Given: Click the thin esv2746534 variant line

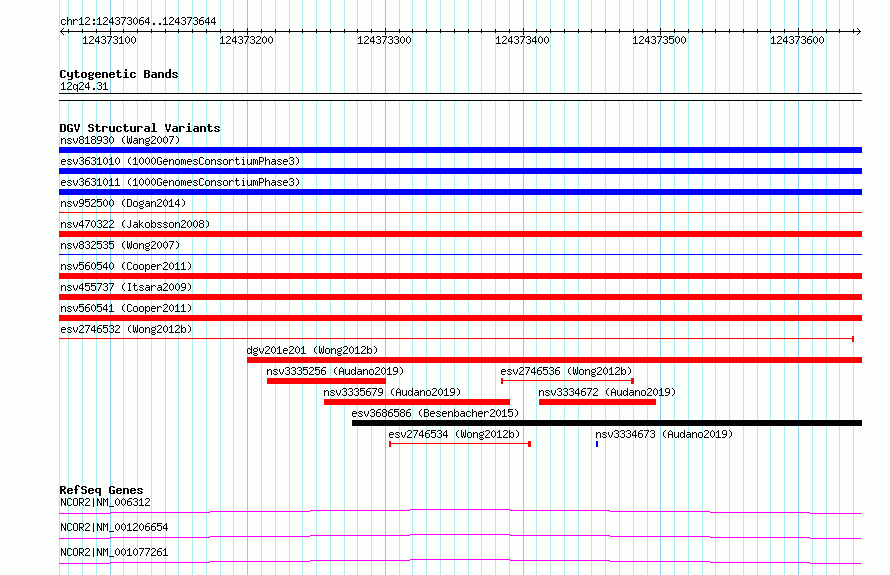Looking at the screenshot, I should 460,444.
